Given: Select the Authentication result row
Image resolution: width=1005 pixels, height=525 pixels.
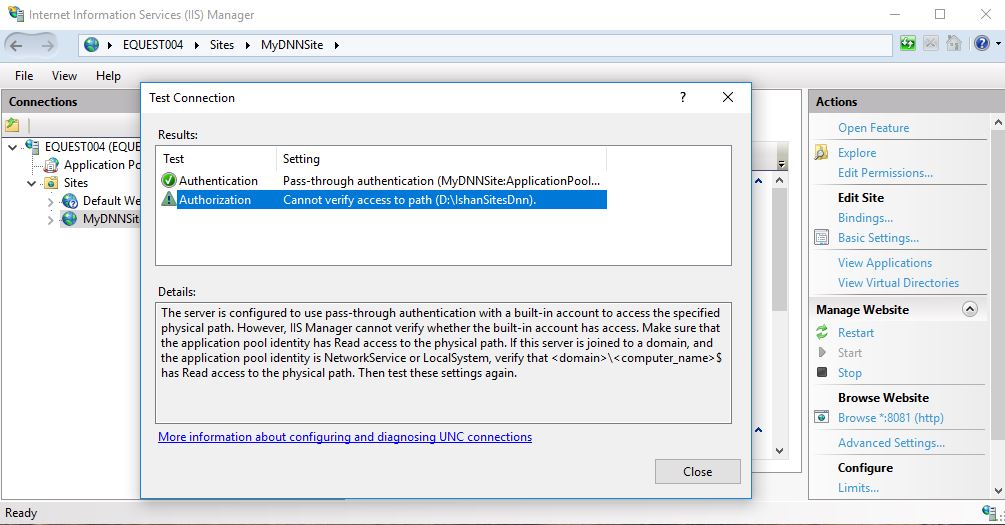Looking at the screenshot, I should (383, 181).
